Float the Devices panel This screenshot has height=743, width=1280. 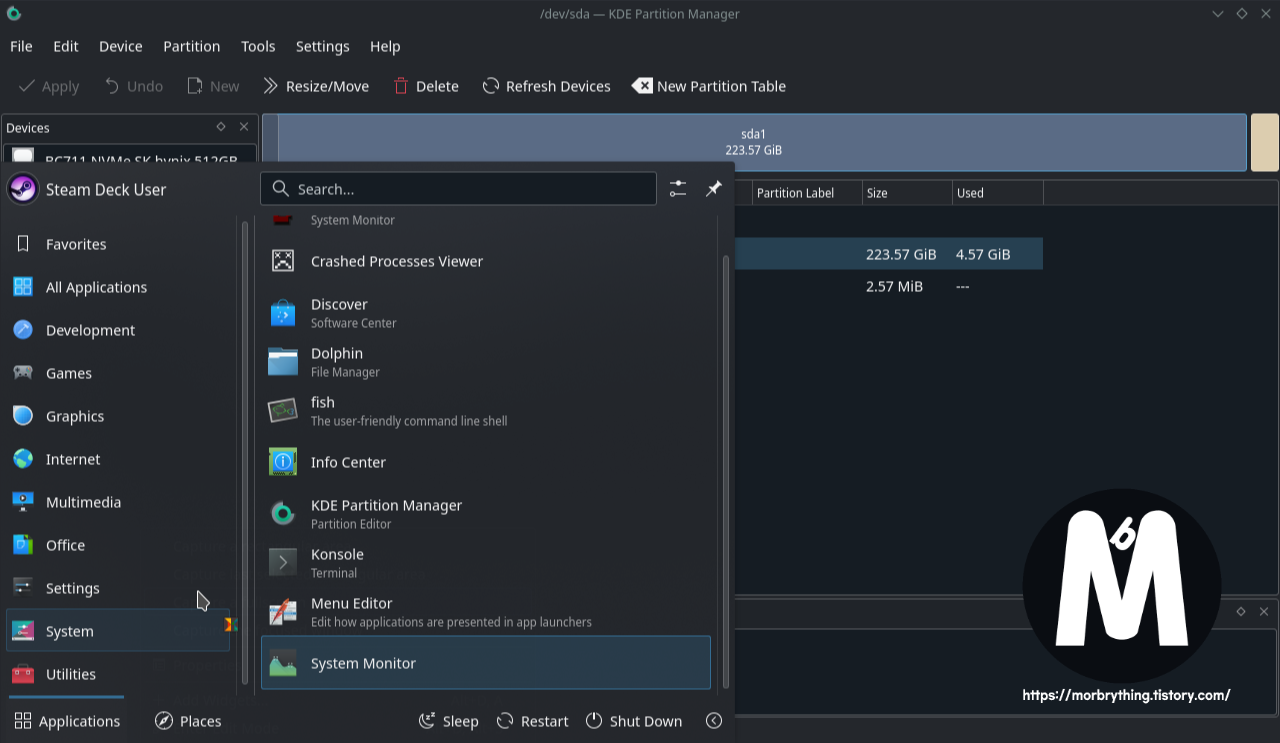coord(220,127)
